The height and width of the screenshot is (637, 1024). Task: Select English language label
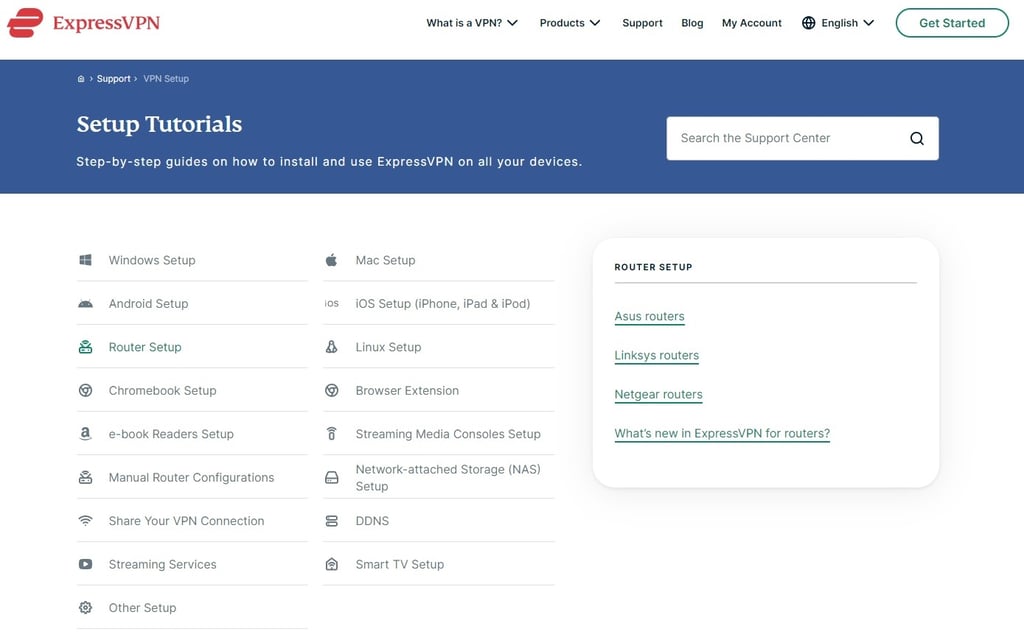(839, 23)
